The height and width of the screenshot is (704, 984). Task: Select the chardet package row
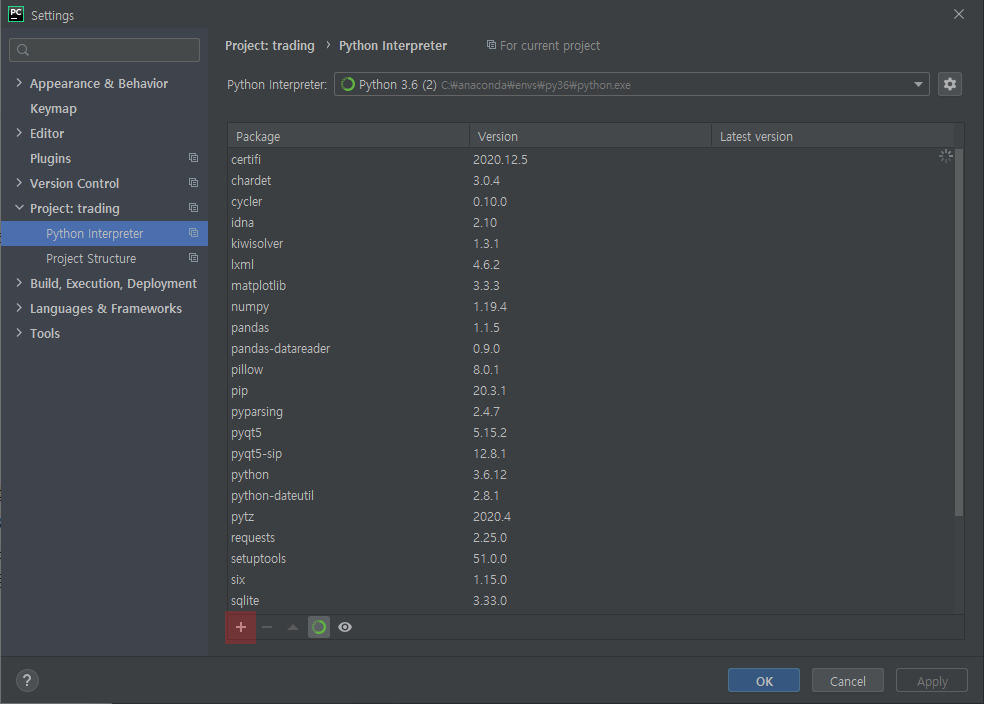pos(591,181)
